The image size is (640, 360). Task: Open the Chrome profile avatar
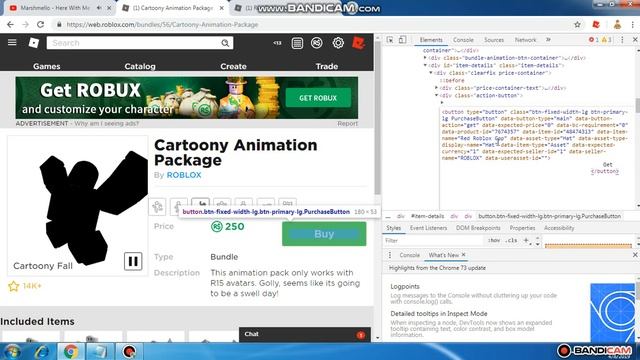[x=617, y=24]
